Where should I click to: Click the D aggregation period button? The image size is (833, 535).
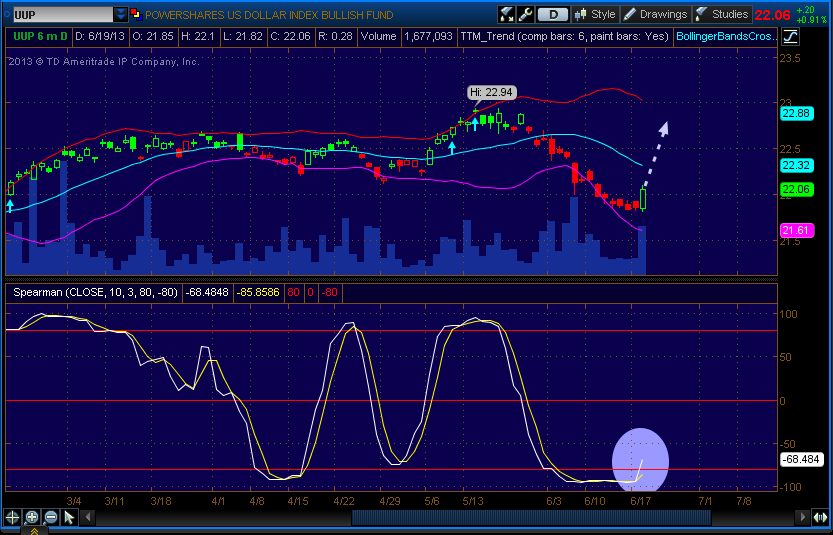click(x=552, y=14)
